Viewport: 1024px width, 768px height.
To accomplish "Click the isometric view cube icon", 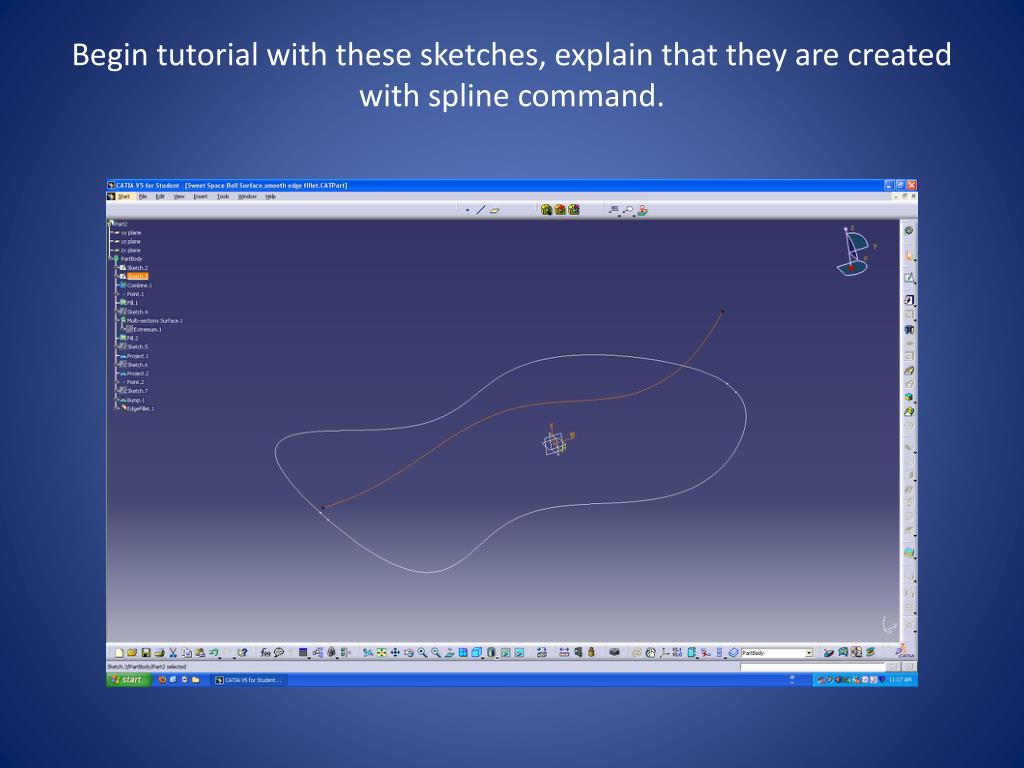I will point(476,652).
